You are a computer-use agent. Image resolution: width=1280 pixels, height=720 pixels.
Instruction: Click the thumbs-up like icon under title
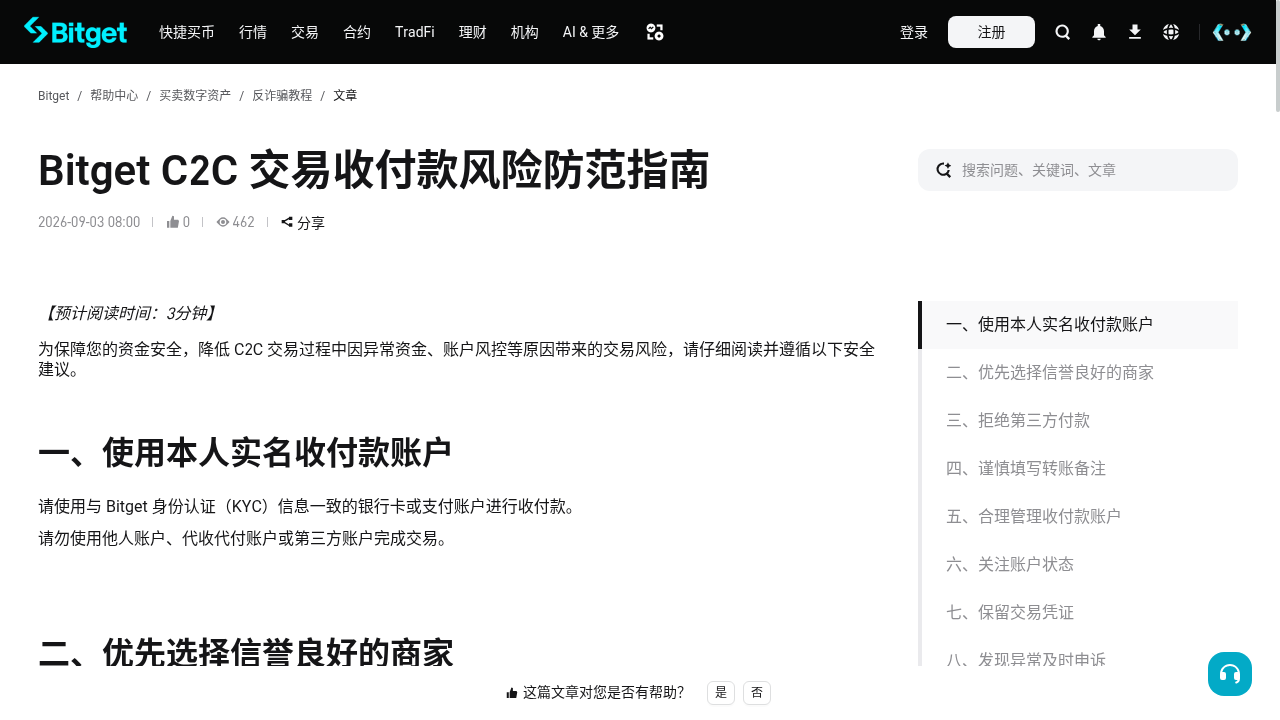pos(173,222)
